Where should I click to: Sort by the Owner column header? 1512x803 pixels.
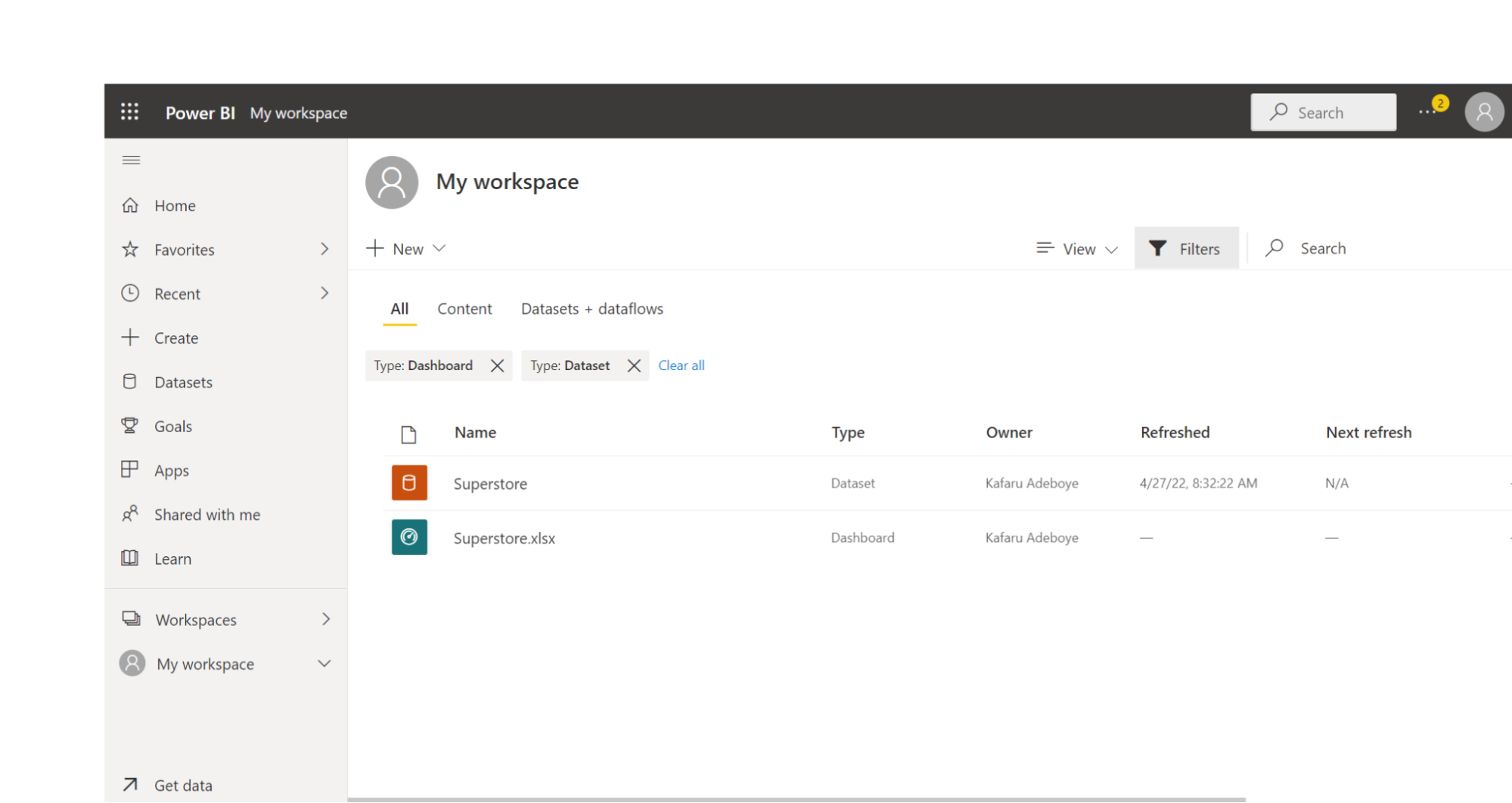1009,432
